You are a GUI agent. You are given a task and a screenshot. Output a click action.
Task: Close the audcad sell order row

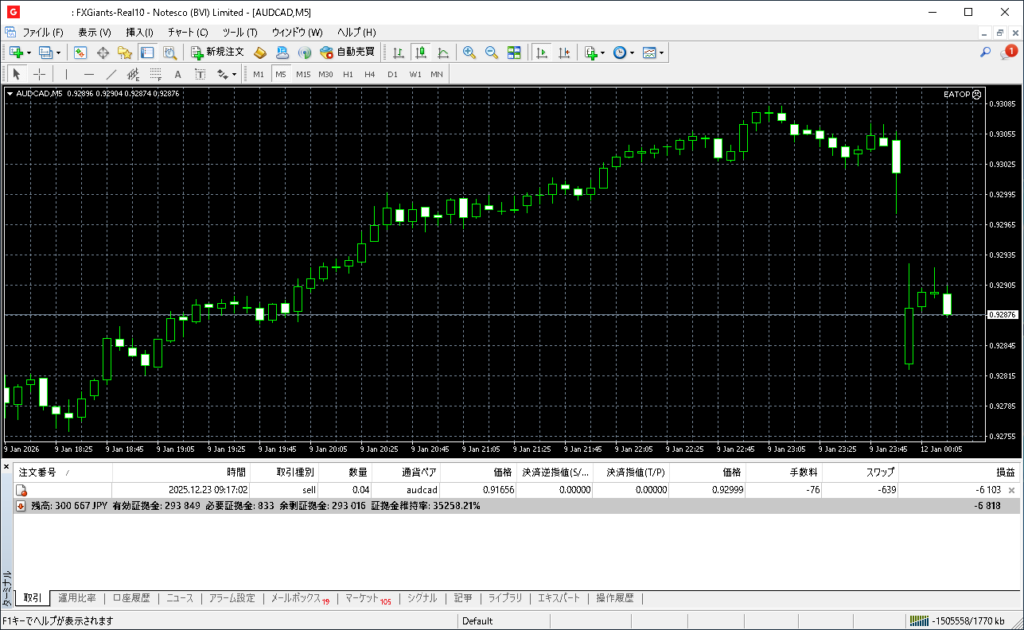click(1011, 490)
